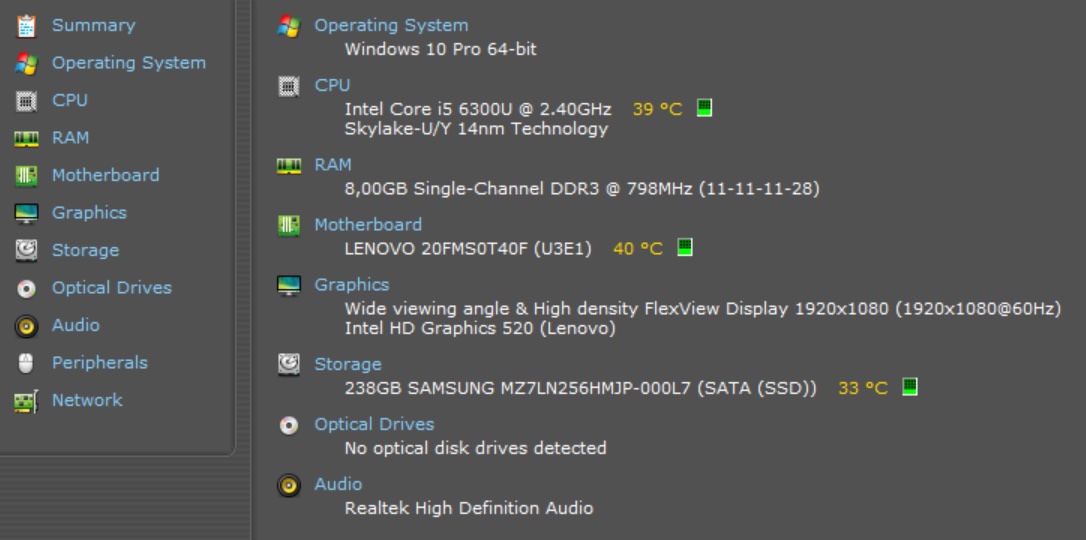The image size is (1086, 540).
Task: Click the CPU chip icon in sidebar
Action: pyautogui.click(x=27, y=101)
